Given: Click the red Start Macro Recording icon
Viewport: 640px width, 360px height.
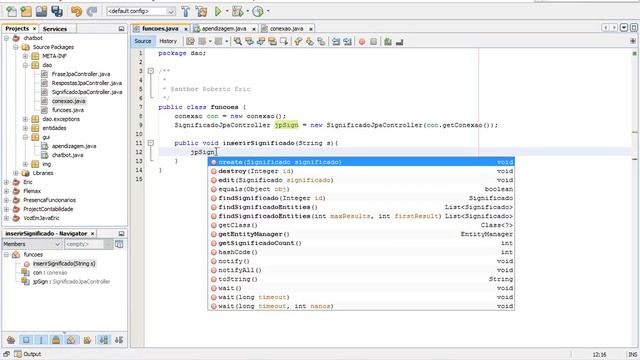Looking at the screenshot, I should click(x=362, y=42).
